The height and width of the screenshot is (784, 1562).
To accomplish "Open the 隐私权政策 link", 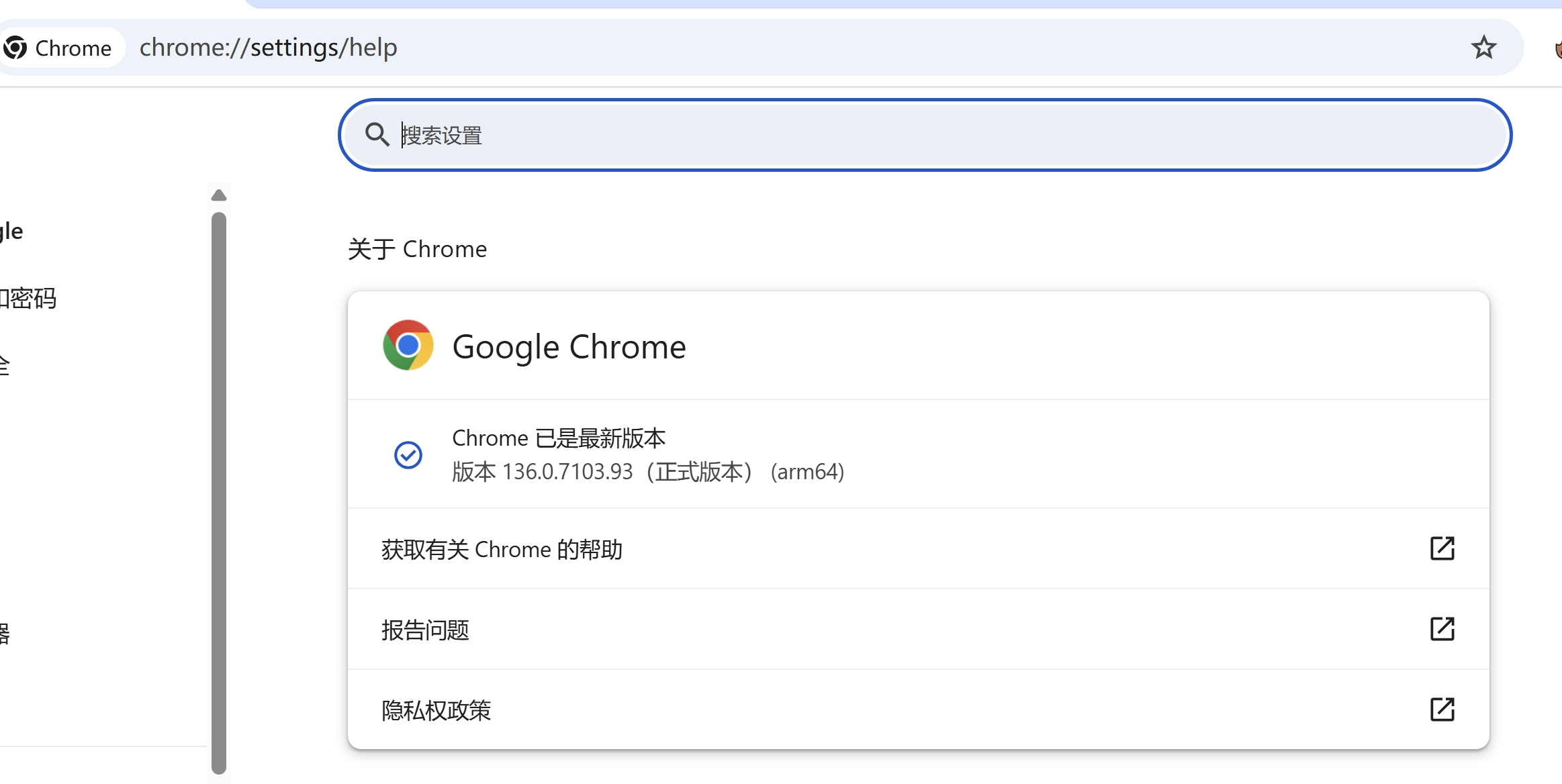I will click(919, 710).
